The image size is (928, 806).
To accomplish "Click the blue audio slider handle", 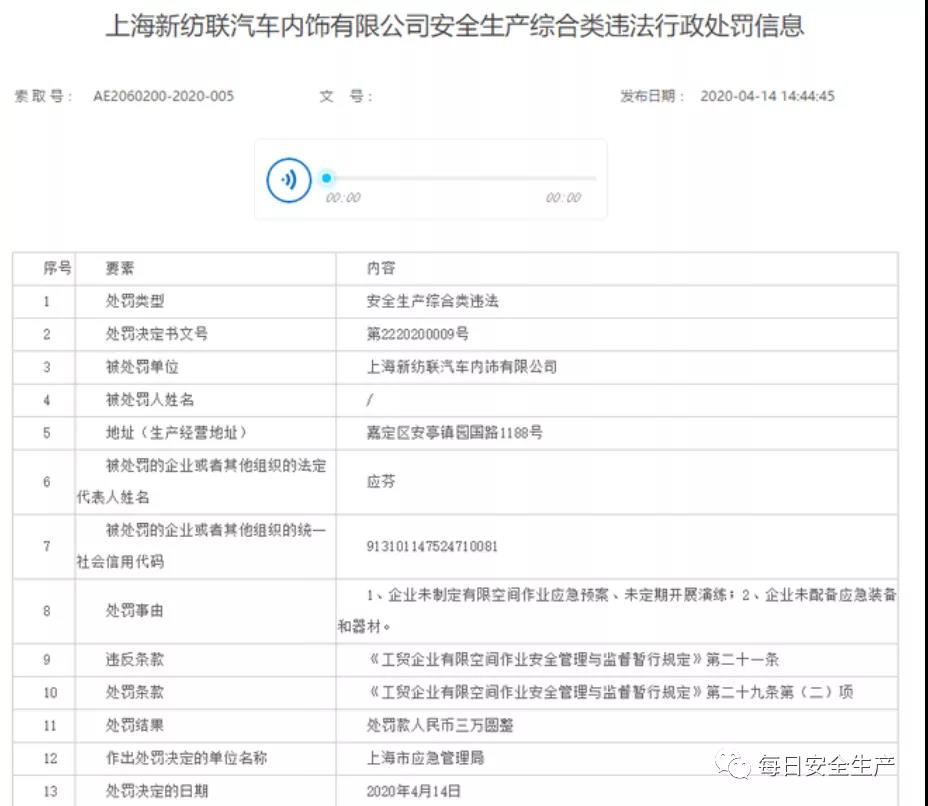I will tap(326, 179).
